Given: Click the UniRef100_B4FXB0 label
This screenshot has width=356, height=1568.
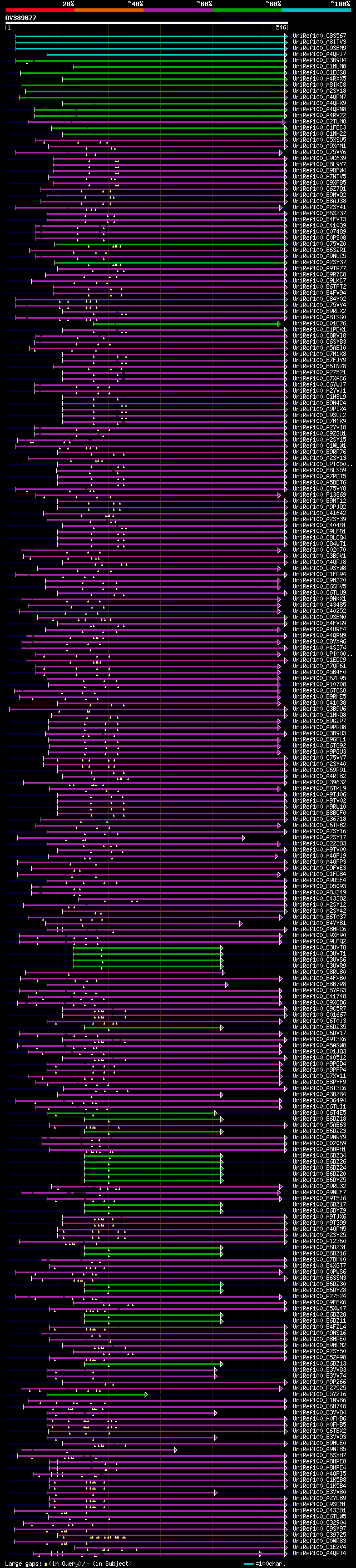Looking at the screenshot, I should tap(319, 977).
